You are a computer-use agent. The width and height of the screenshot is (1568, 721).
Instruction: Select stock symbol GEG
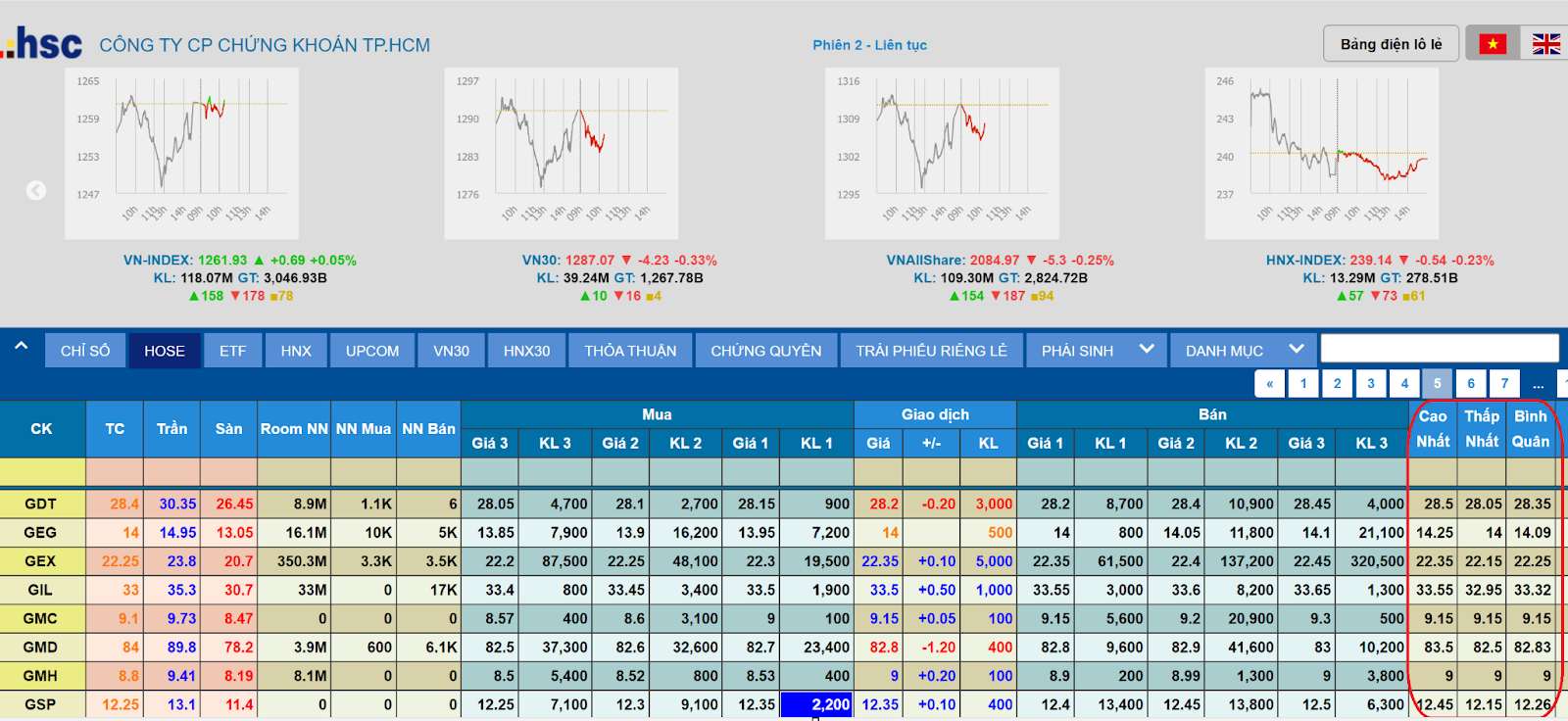41,532
